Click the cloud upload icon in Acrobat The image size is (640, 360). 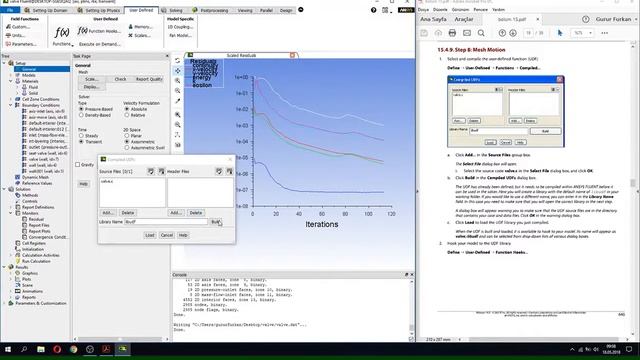pos(438,33)
